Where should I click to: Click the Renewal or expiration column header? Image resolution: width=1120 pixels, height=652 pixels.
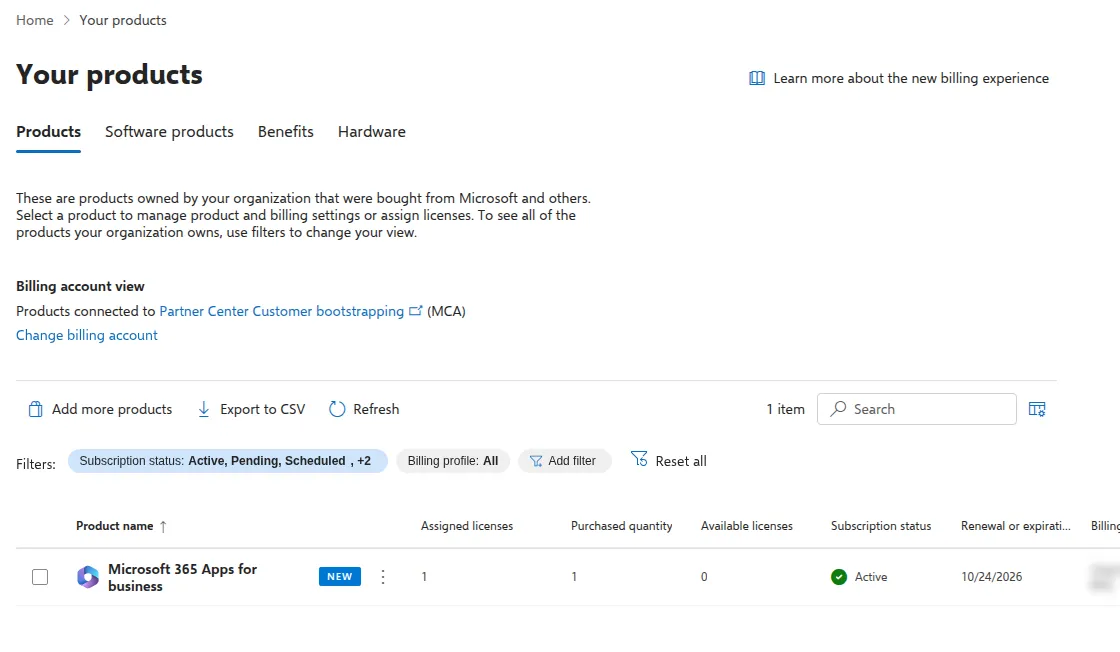click(1015, 526)
